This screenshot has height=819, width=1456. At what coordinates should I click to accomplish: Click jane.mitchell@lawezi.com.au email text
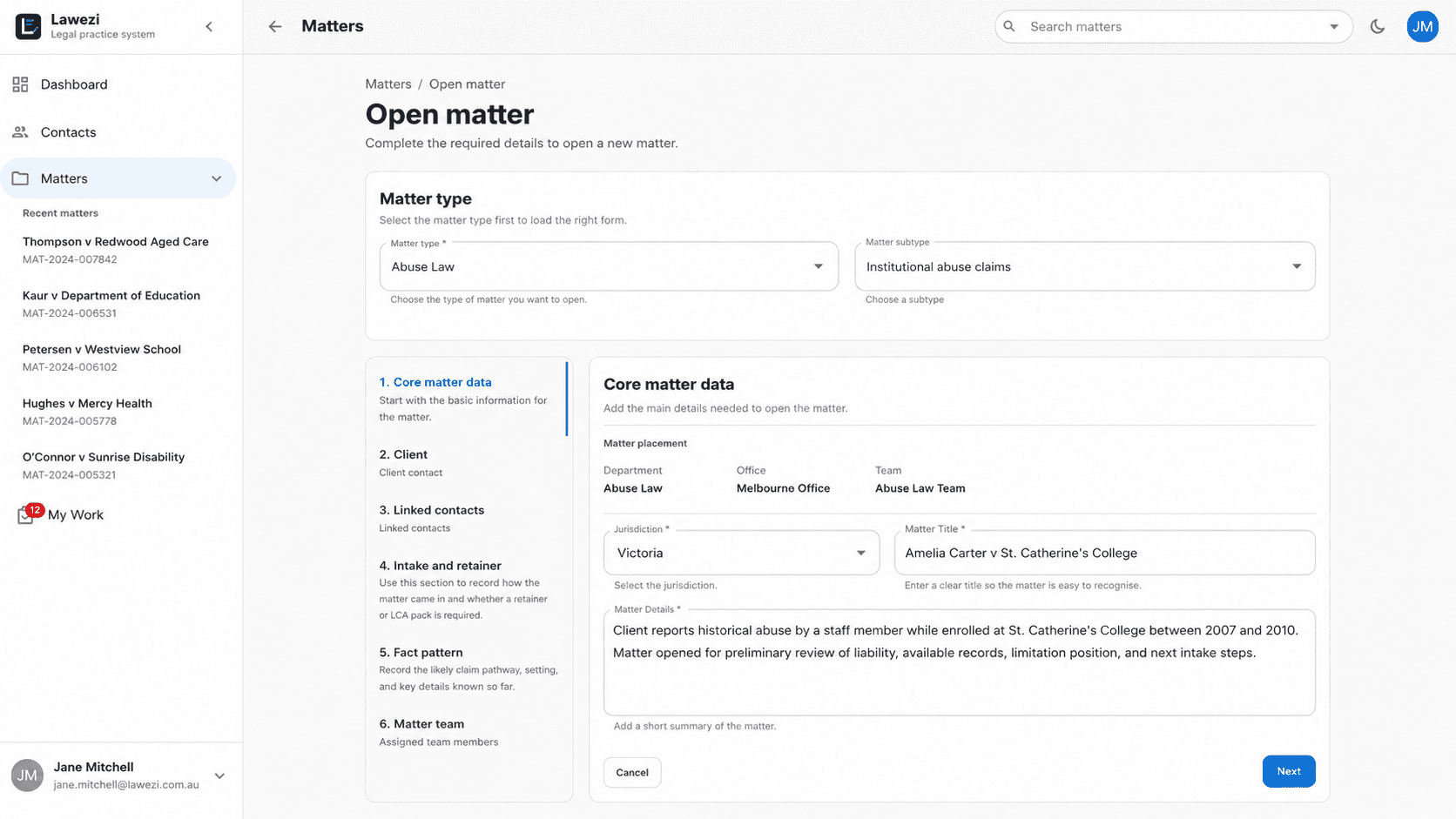pos(126,784)
